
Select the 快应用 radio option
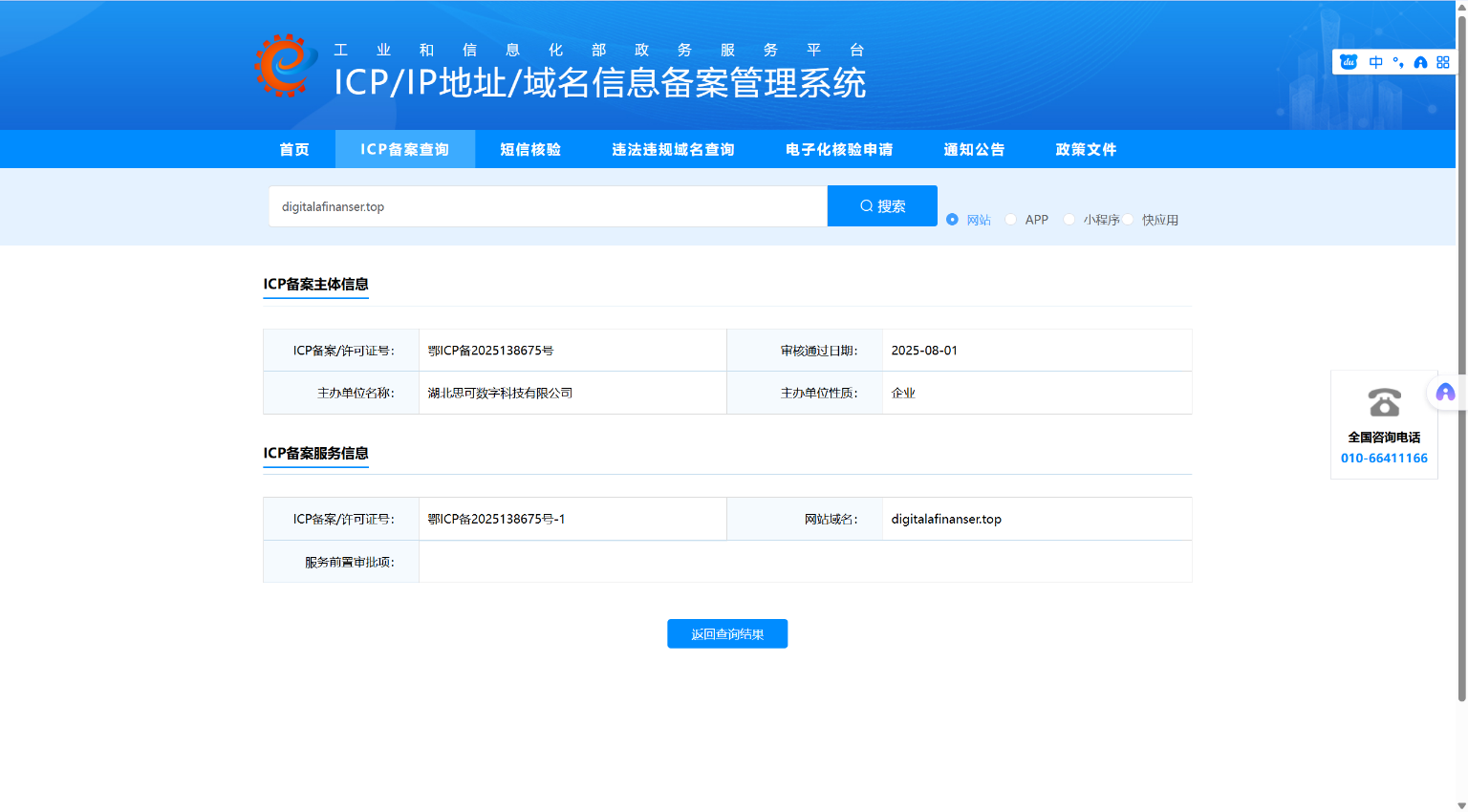tap(1128, 220)
